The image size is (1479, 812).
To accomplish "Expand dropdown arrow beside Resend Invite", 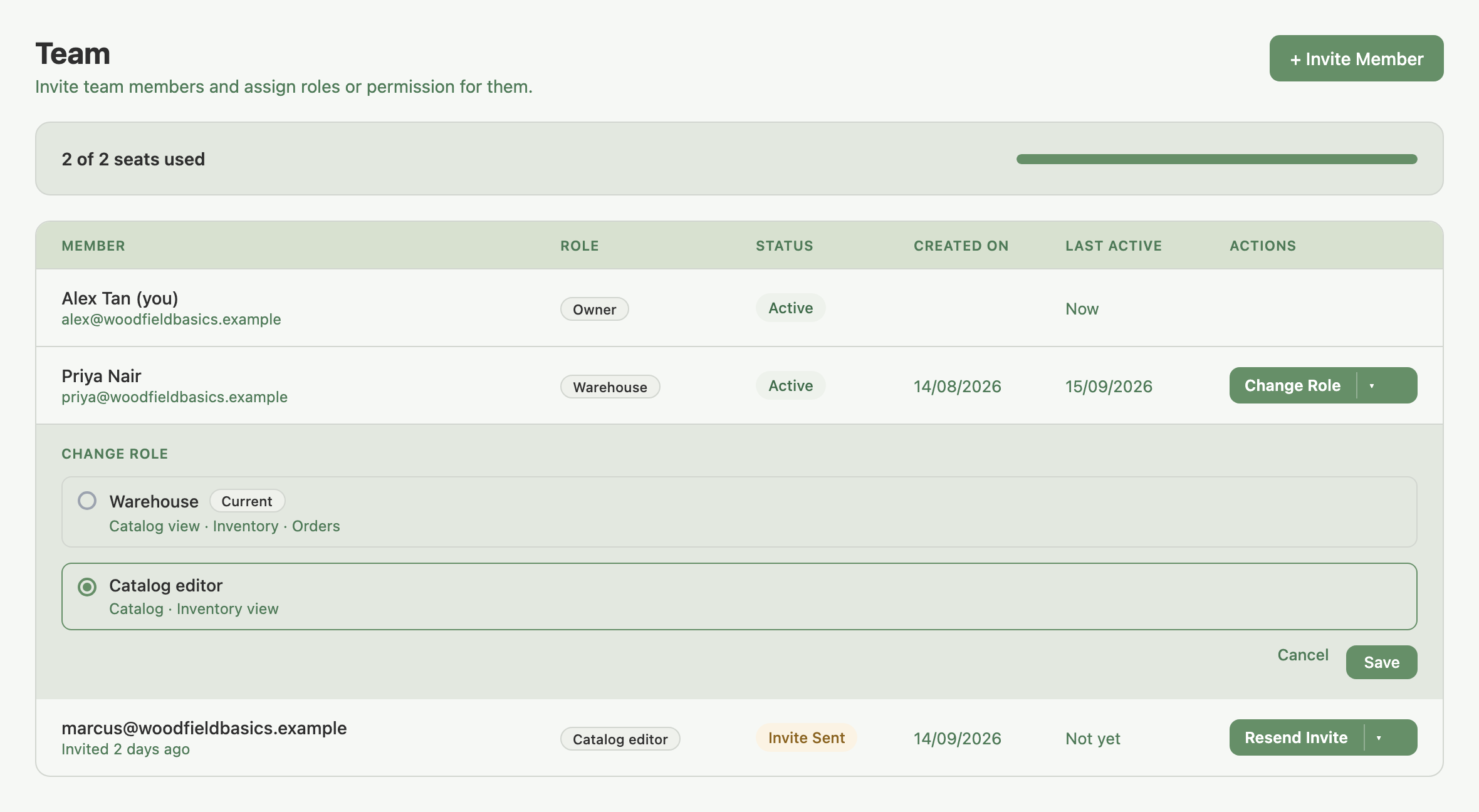I will coord(1379,738).
